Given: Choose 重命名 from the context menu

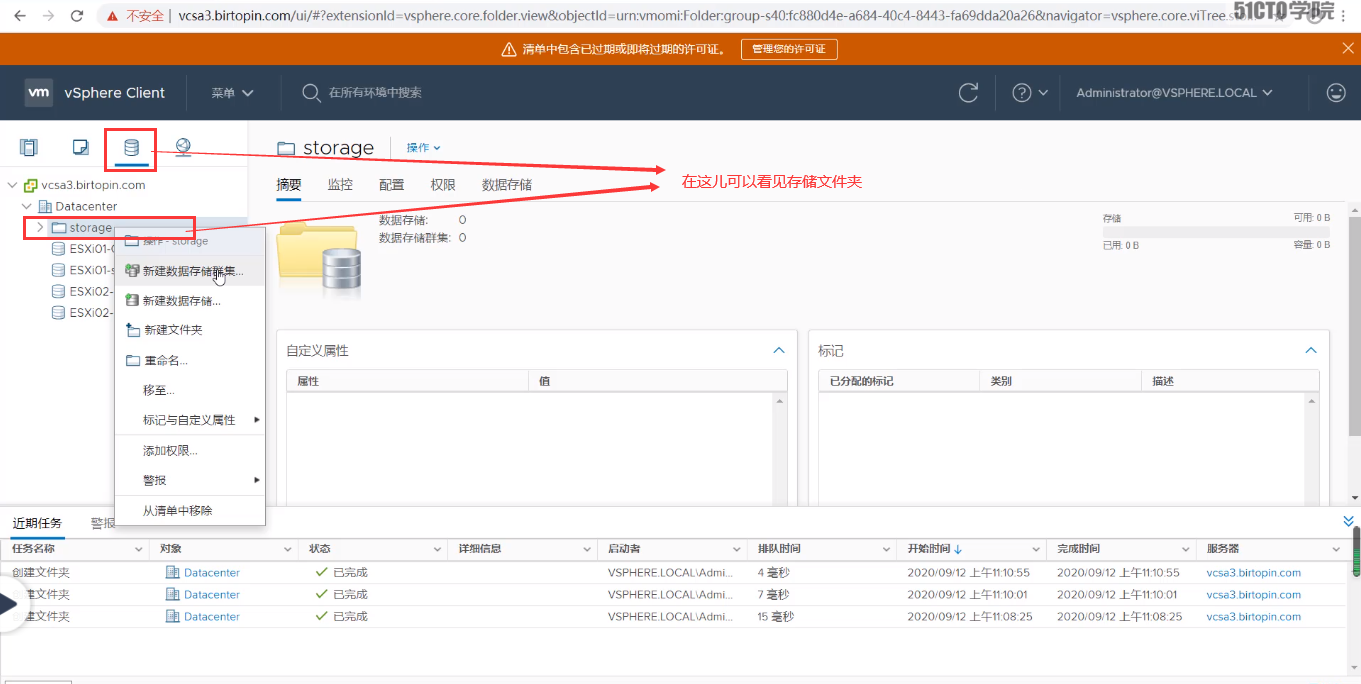Looking at the screenshot, I should pos(190,360).
